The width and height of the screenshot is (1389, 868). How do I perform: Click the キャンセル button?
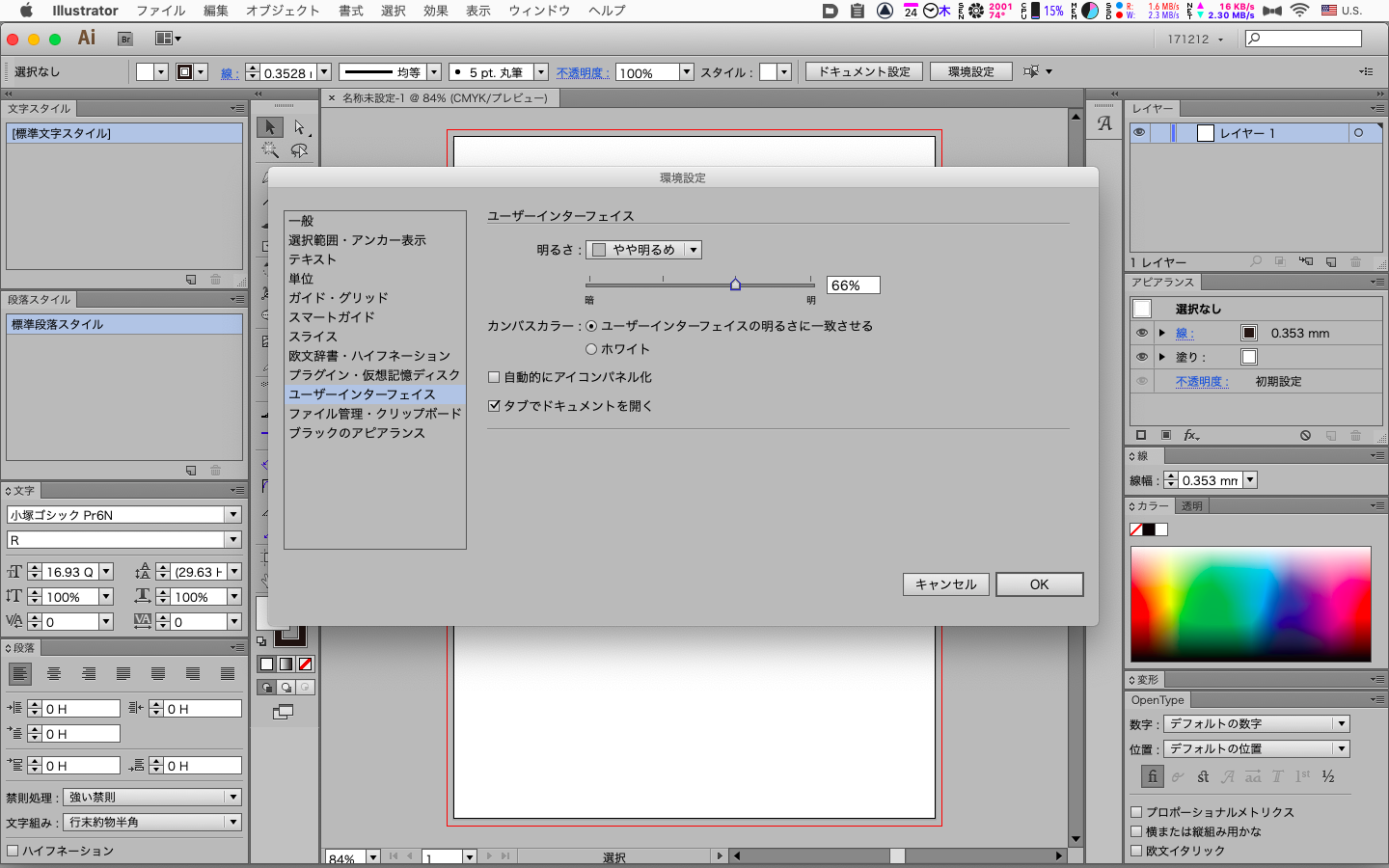coord(945,584)
